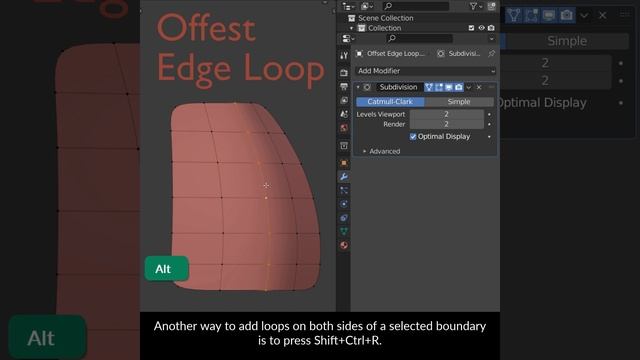The height and width of the screenshot is (360, 640).
Task: Animate Optimal Display keyframe dot
Action: [489, 137]
